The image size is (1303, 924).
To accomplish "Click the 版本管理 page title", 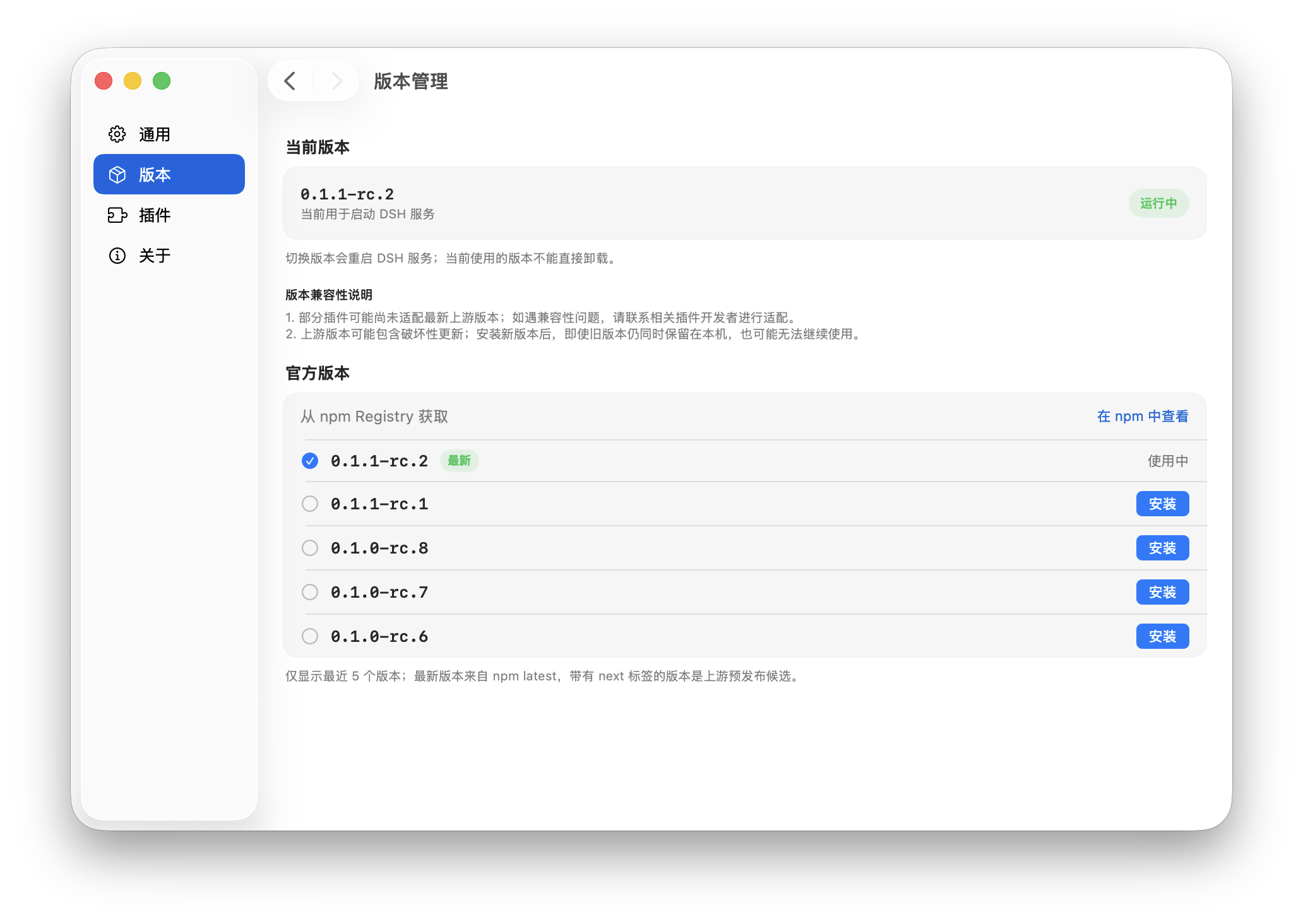I will (x=411, y=81).
